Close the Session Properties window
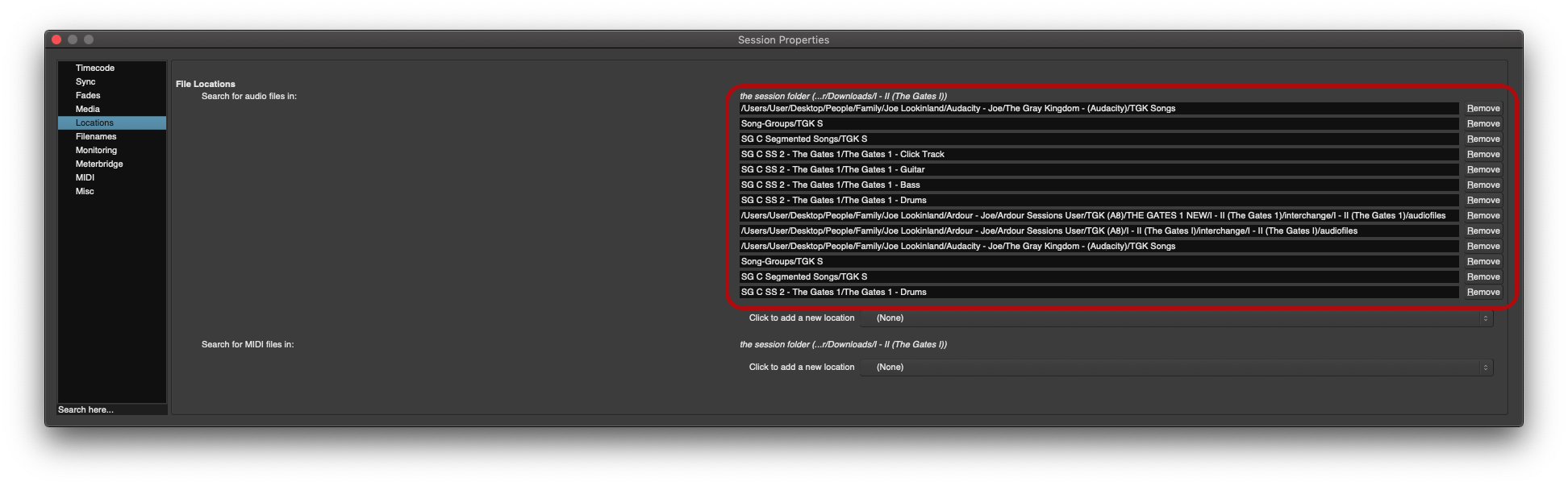 [56, 39]
